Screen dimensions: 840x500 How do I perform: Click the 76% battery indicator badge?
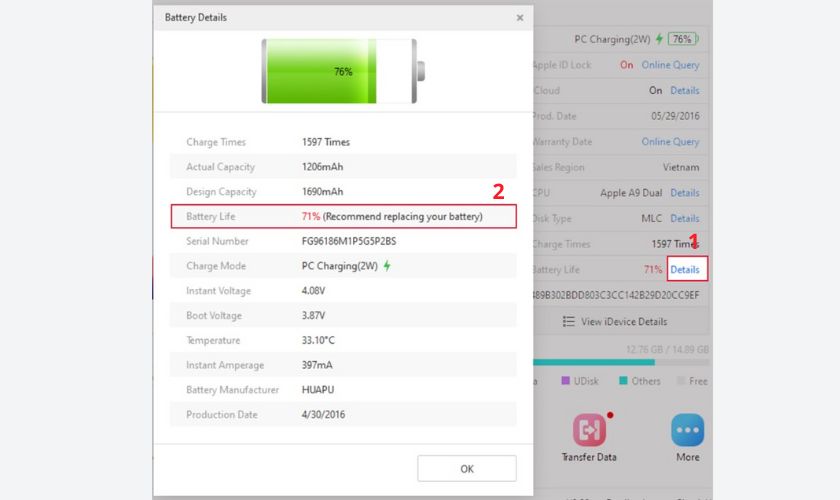pos(683,39)
